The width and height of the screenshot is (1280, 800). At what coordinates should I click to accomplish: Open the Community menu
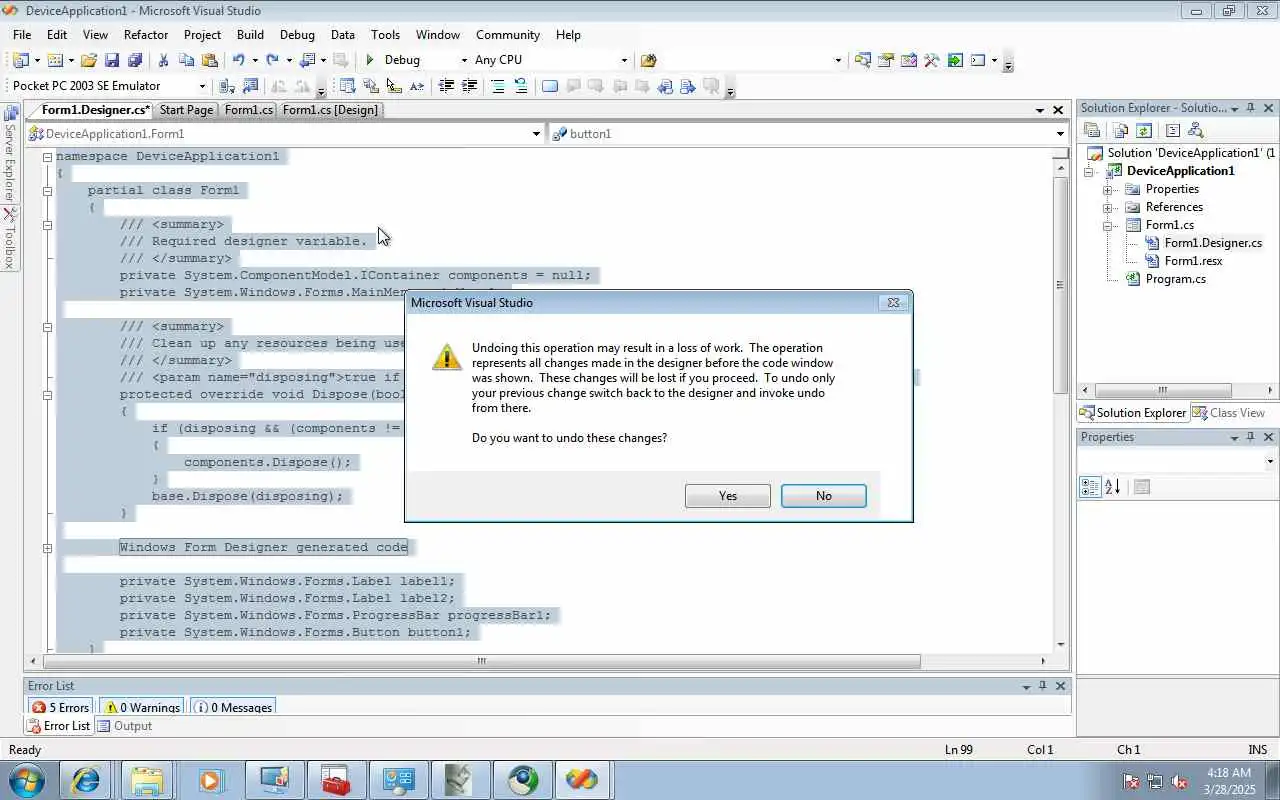pyautogui.click(x=508, y=34)
